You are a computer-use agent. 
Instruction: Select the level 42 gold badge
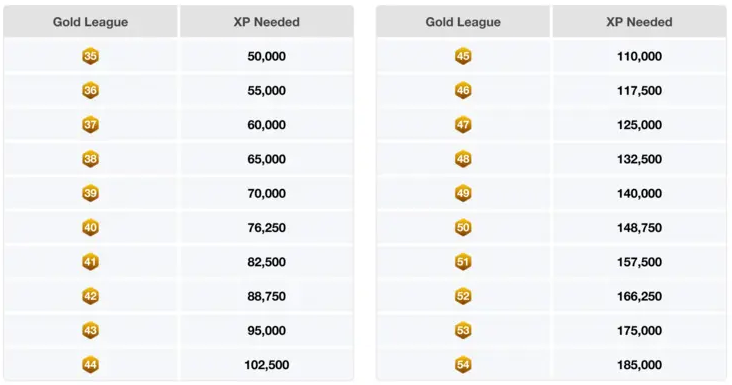point(90,296)
